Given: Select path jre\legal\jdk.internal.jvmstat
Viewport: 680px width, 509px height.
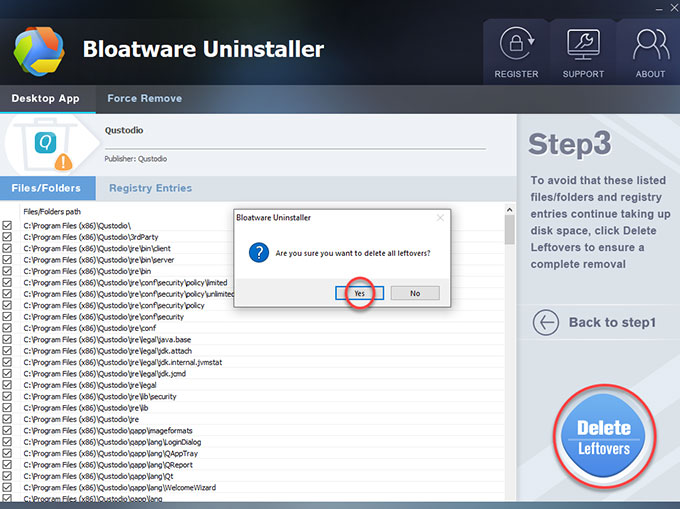Looking at the screenshot, I should click(x=123, y=362).
